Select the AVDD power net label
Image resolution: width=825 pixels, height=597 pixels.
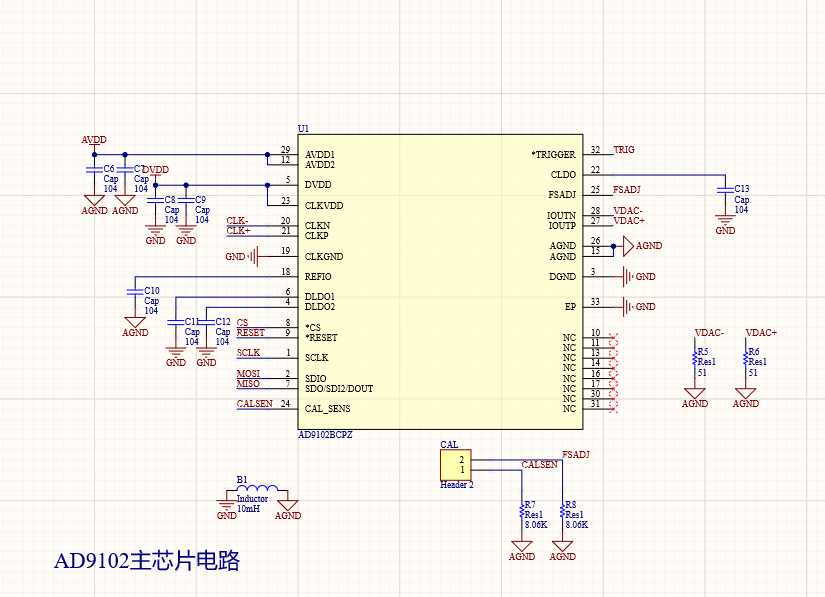point(93,141)
